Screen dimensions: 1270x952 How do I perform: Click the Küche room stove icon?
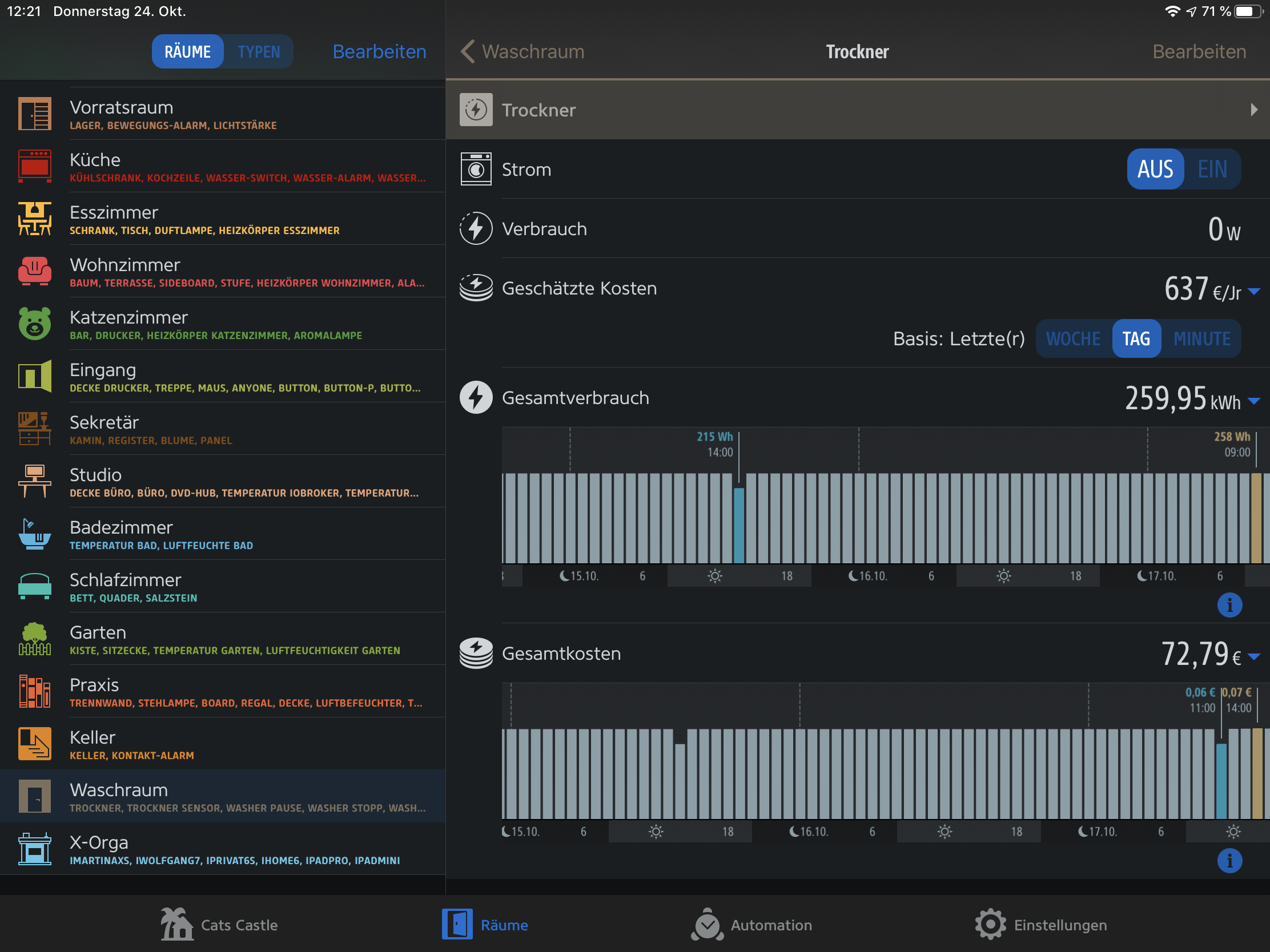(x=34, y=166)
